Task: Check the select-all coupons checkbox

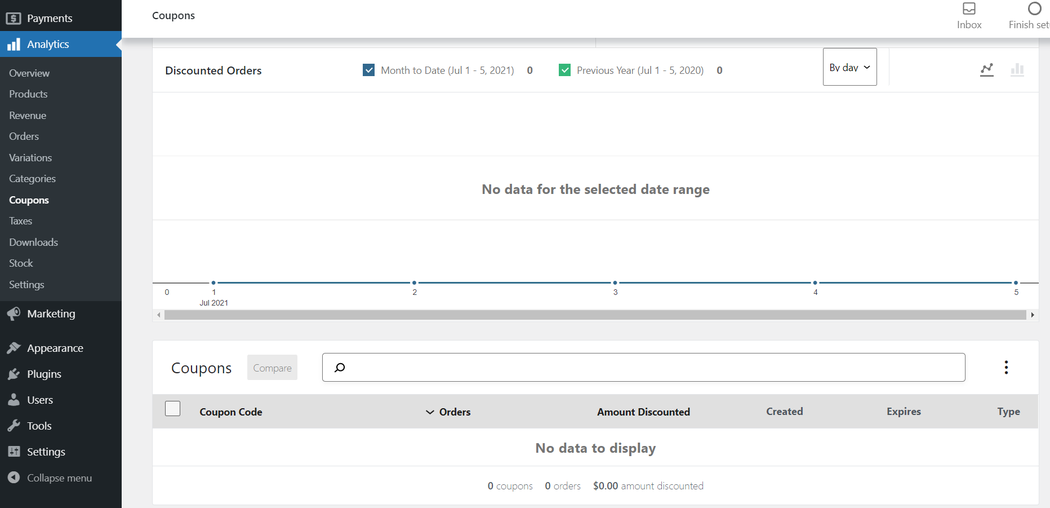Action: click(x=173, y=409)
